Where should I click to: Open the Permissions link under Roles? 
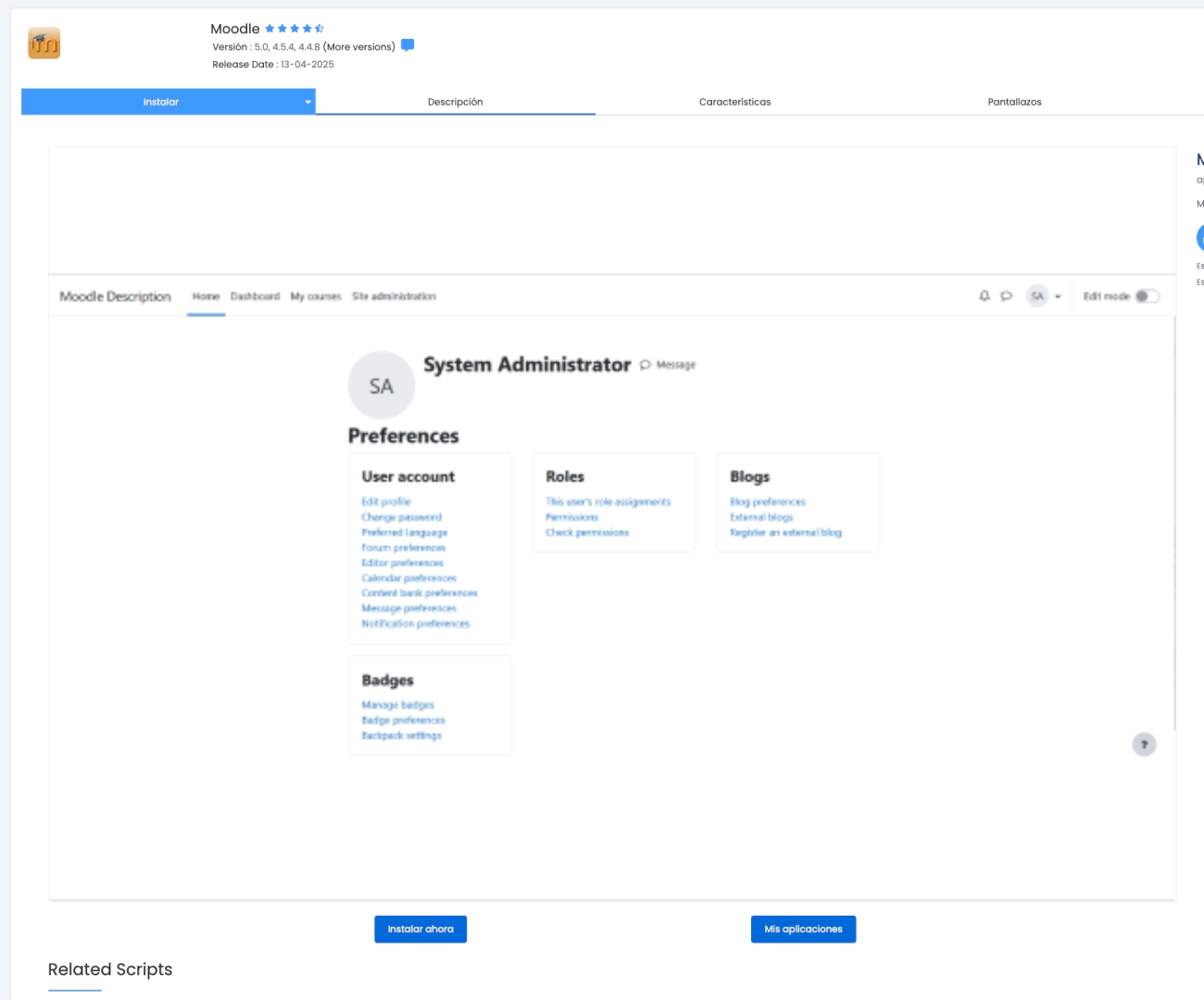click(572, 518)
